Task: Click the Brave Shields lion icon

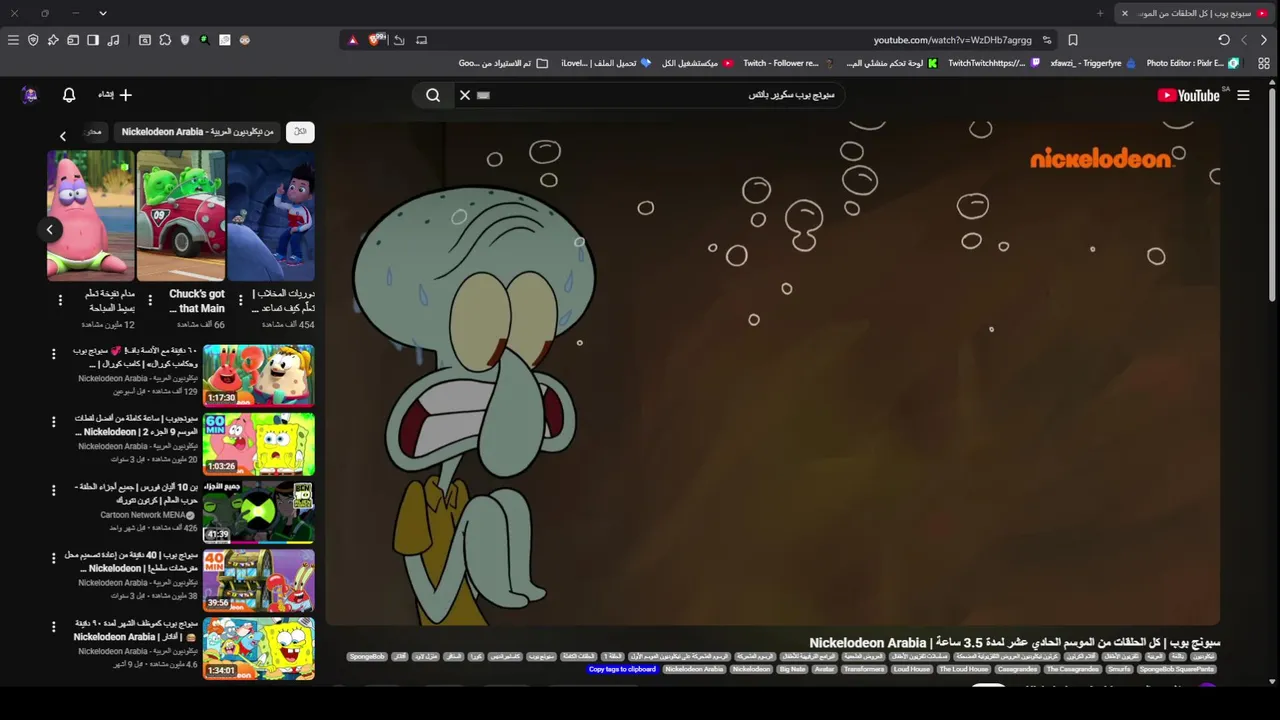Action: tap(376, 40)
